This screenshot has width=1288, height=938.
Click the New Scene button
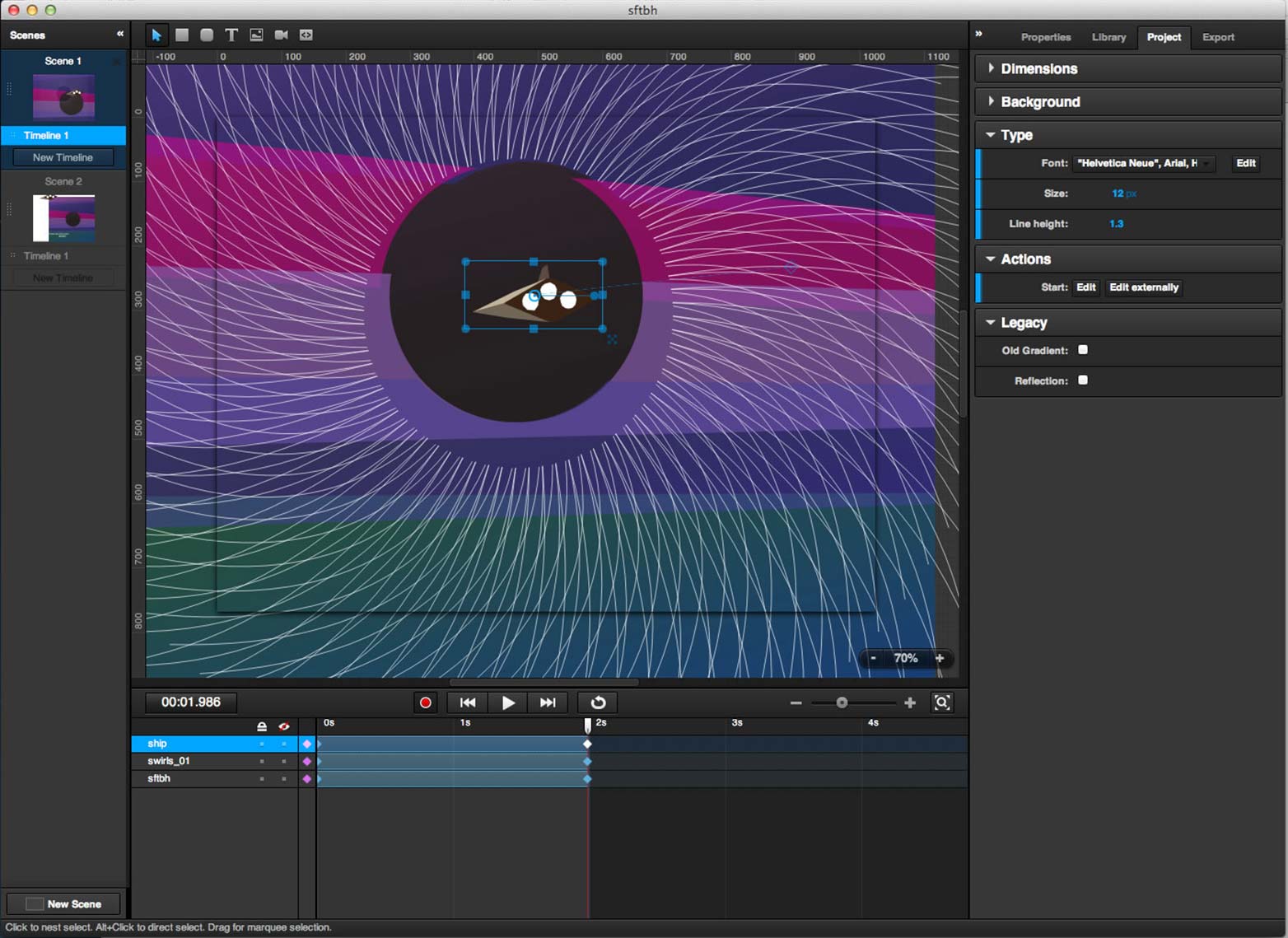click(x=63, y=903)
